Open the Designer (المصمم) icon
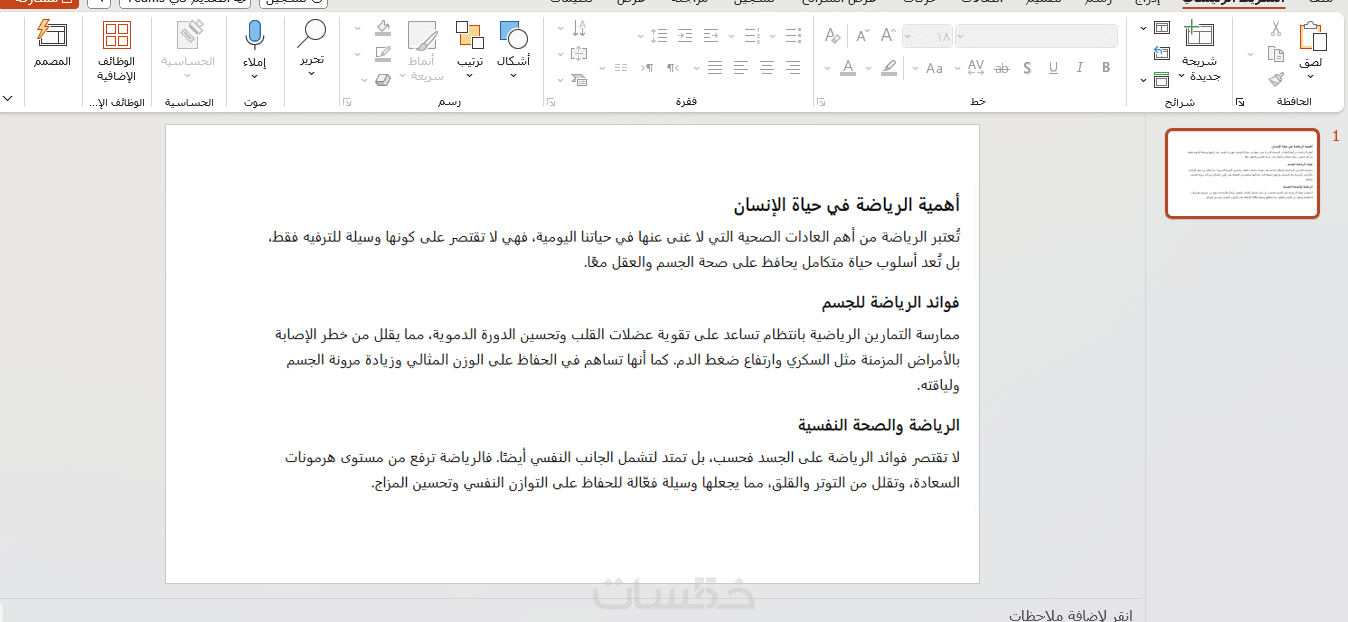1348x622 pixels. [52, 33]
